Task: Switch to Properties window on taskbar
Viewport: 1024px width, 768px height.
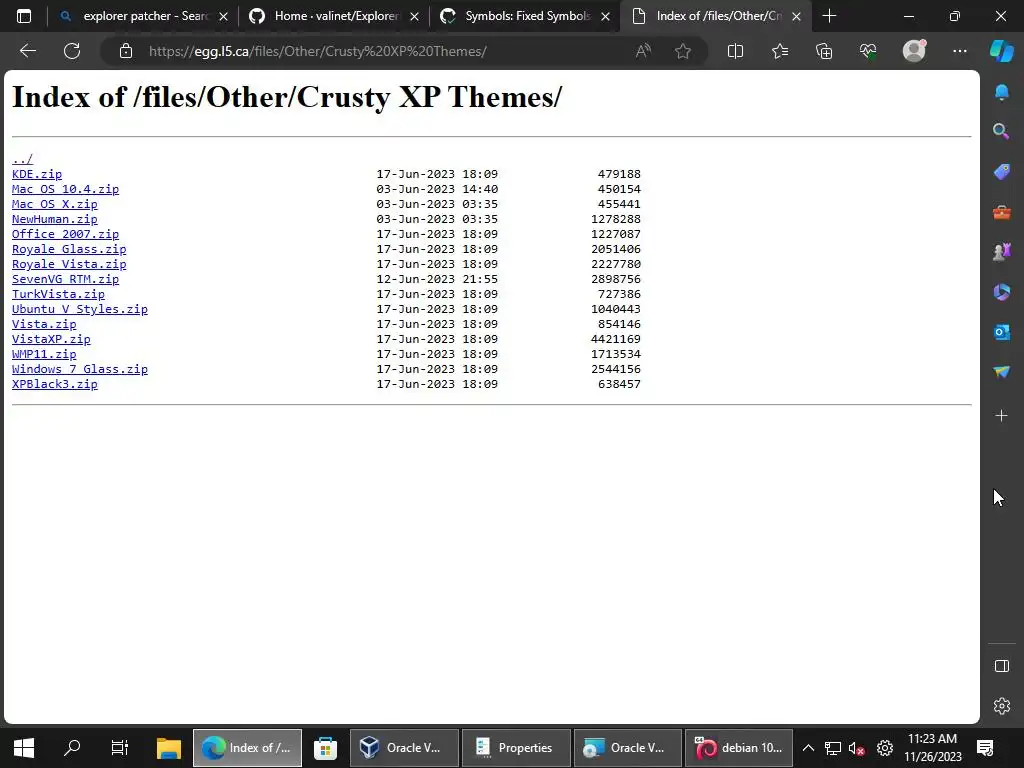Action: (x=516, y=748)
